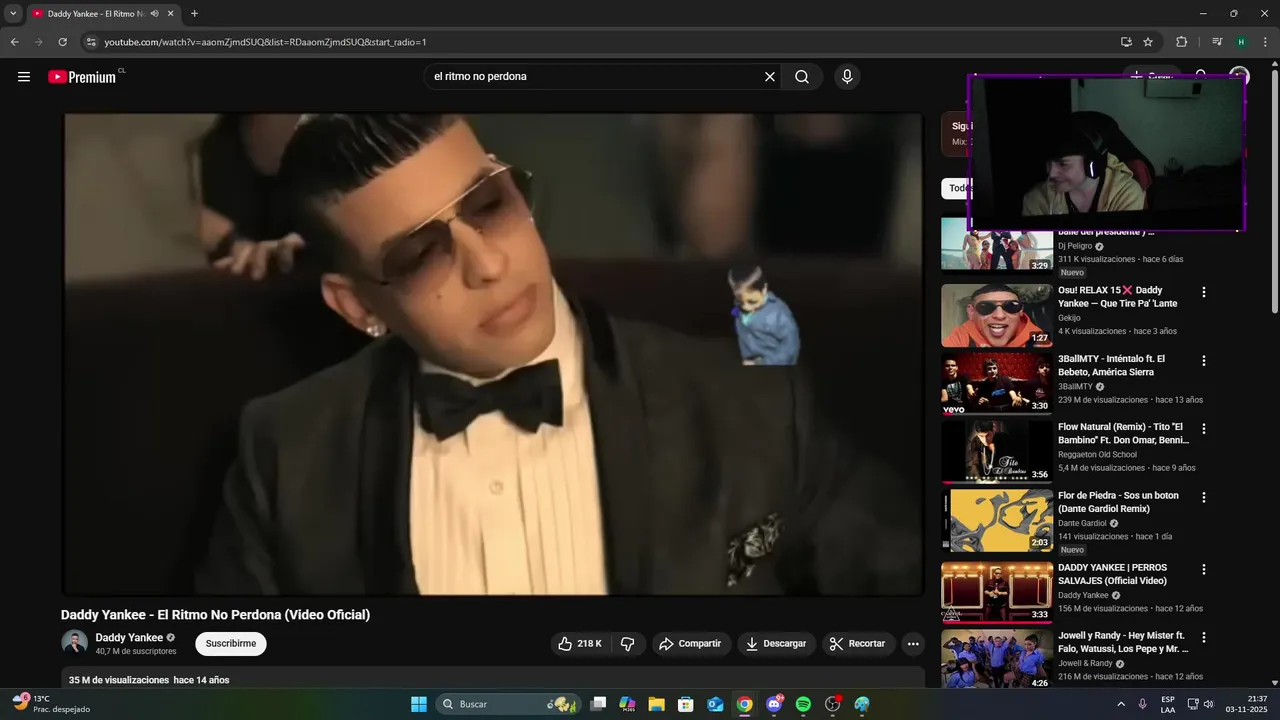Open Windows Start menu

click(x=419, y=704)
